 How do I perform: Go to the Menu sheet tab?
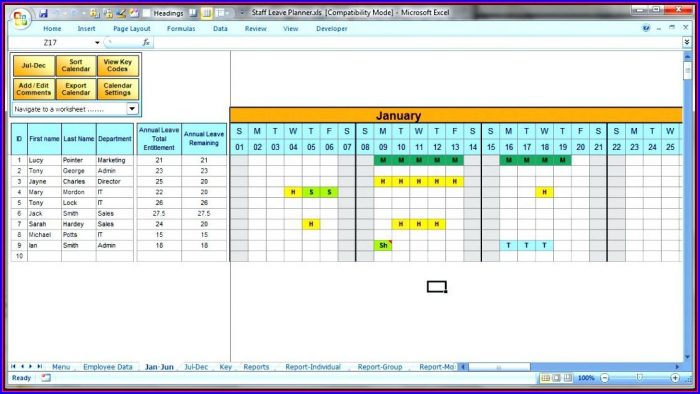pos(61,367)
